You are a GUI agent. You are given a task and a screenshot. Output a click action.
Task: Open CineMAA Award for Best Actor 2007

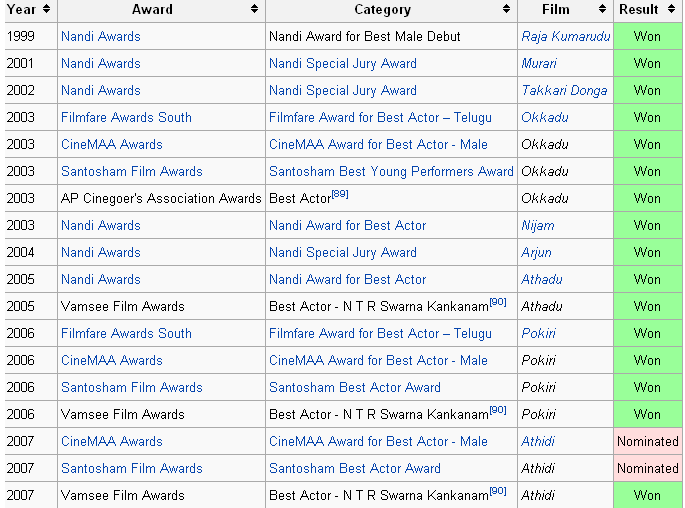[378, 442]
